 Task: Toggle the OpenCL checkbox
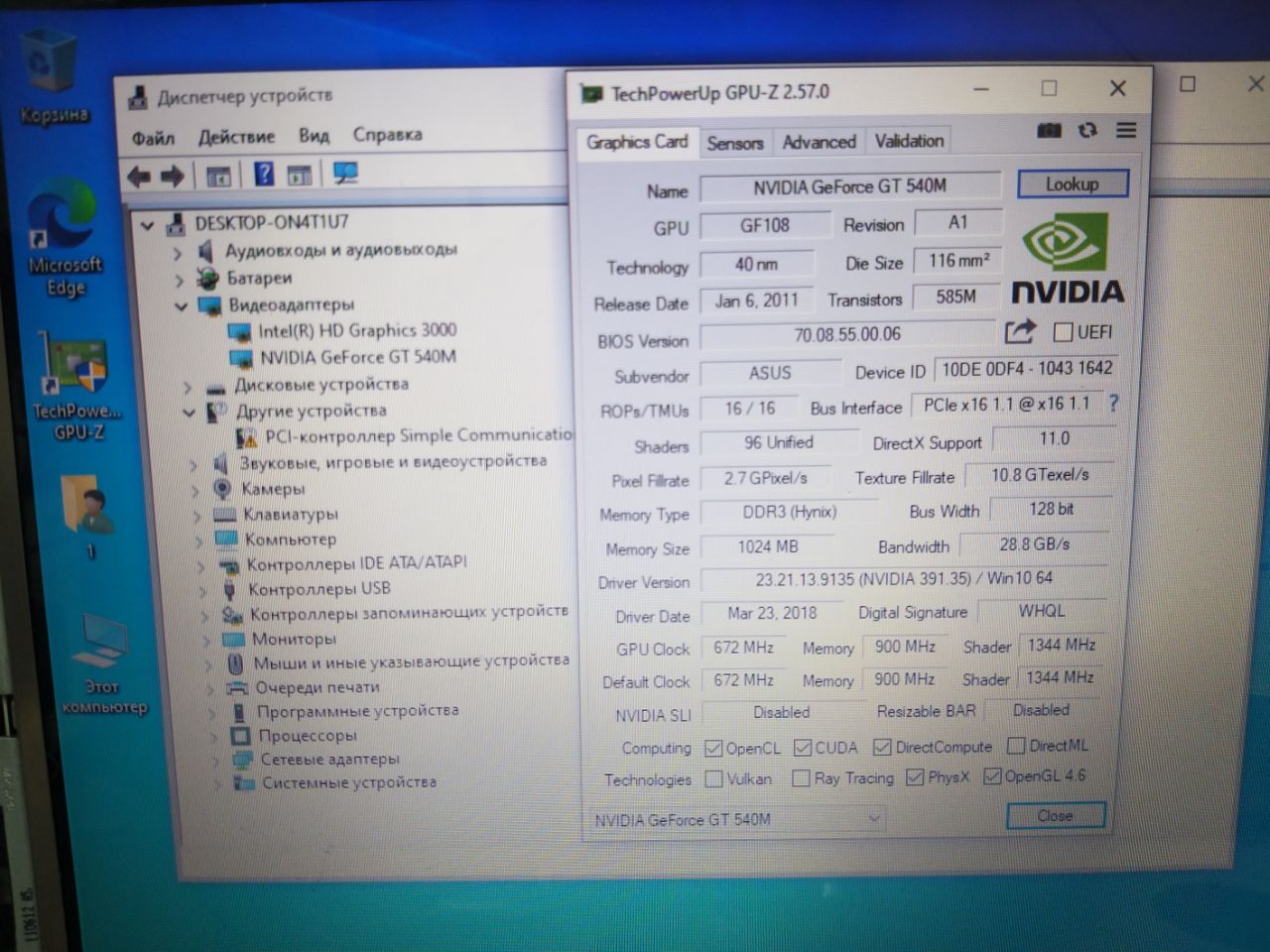point(712,748)
